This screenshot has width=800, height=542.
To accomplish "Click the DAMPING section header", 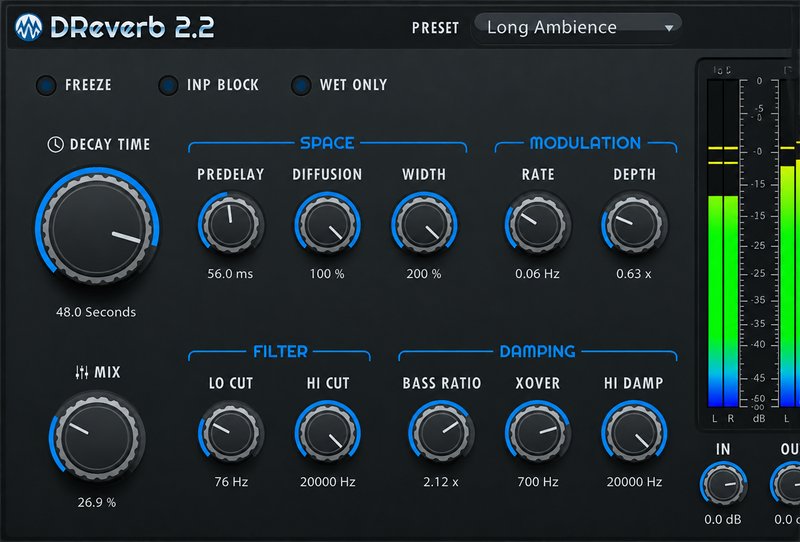I will 537,351.
